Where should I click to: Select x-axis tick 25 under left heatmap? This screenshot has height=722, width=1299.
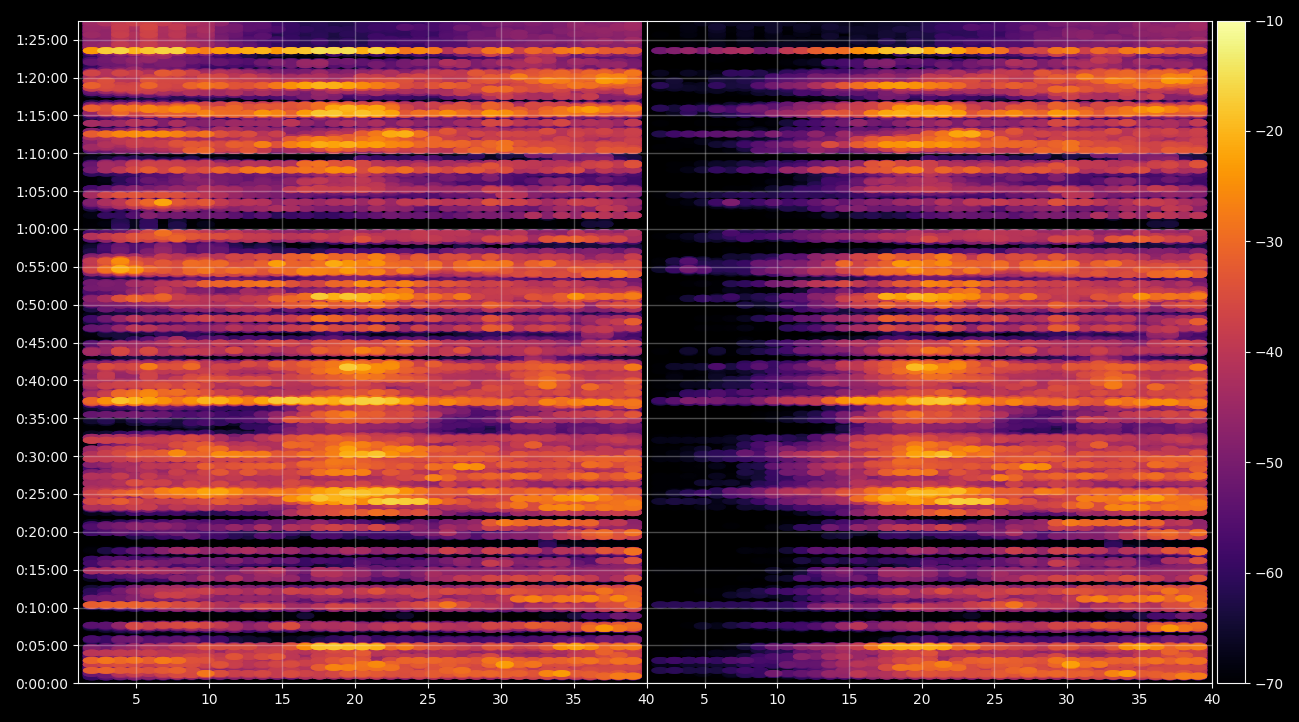tap(428, 699)
